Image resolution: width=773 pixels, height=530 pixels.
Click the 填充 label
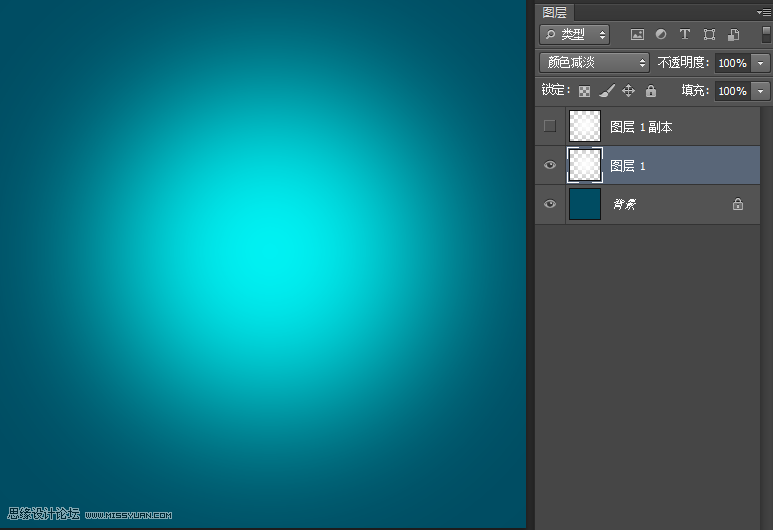coord(695,90)
